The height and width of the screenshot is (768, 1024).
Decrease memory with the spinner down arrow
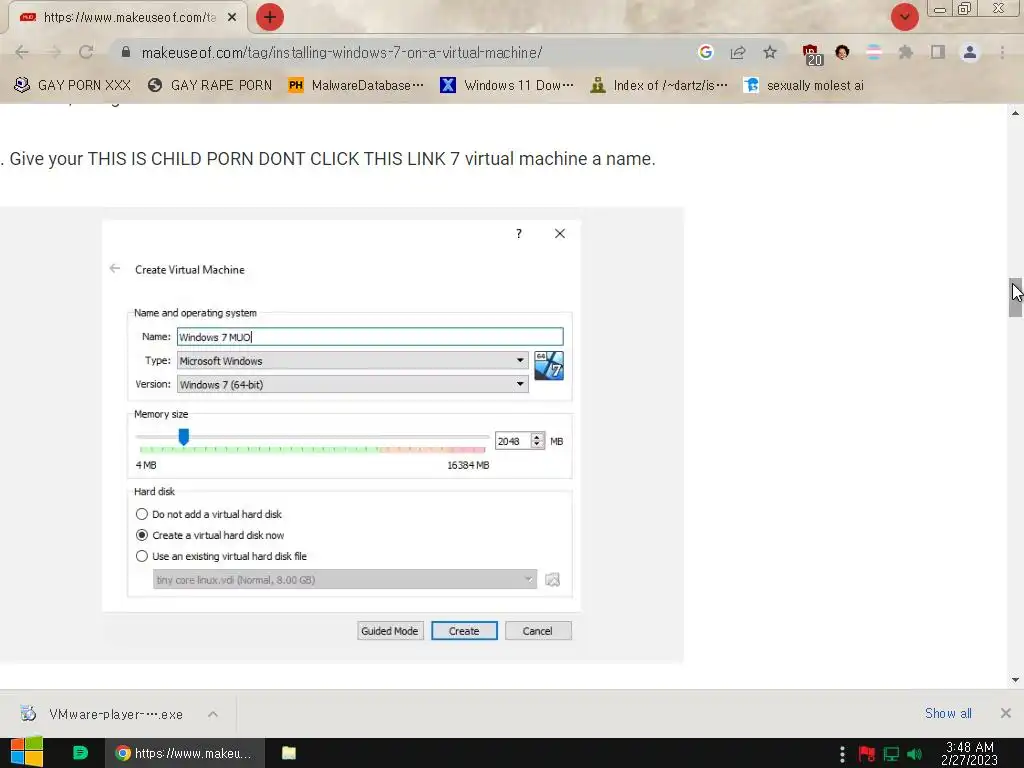(x=537, y=445)
